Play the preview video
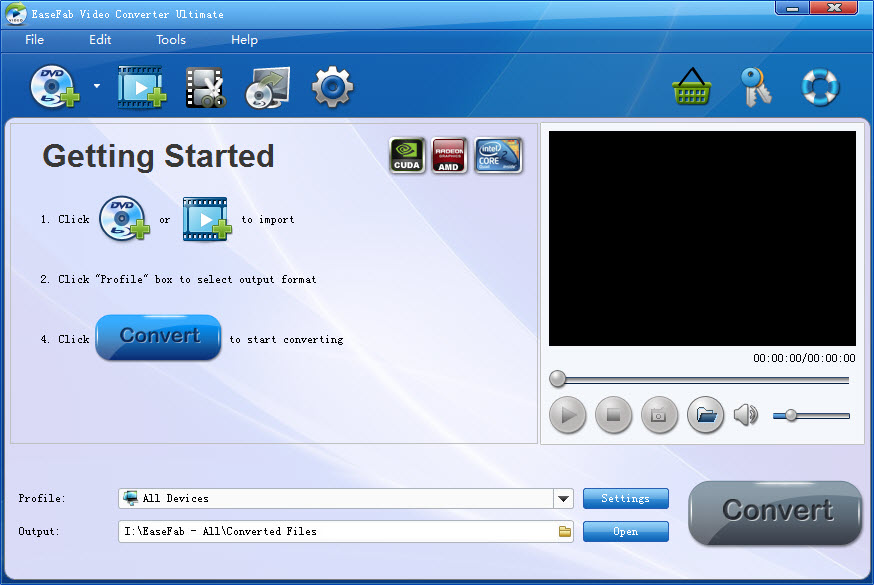The width and height of the screenshot is (874, 585). pos(567,415)
